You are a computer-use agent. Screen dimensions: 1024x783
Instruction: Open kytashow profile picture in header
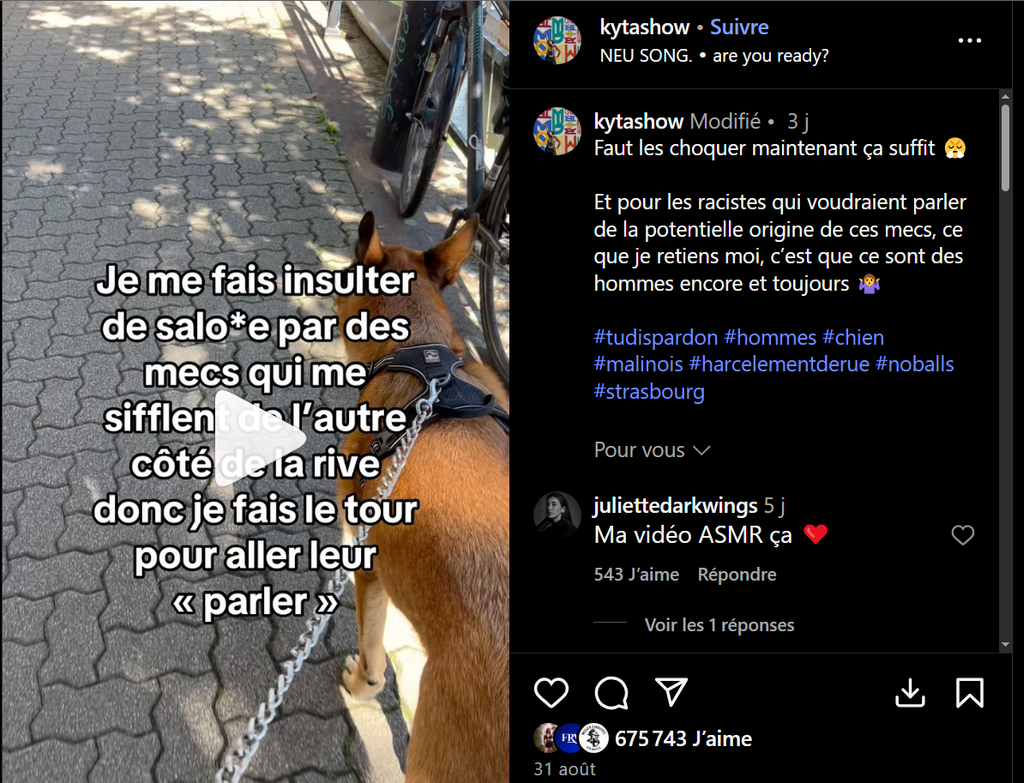point(557,40)
